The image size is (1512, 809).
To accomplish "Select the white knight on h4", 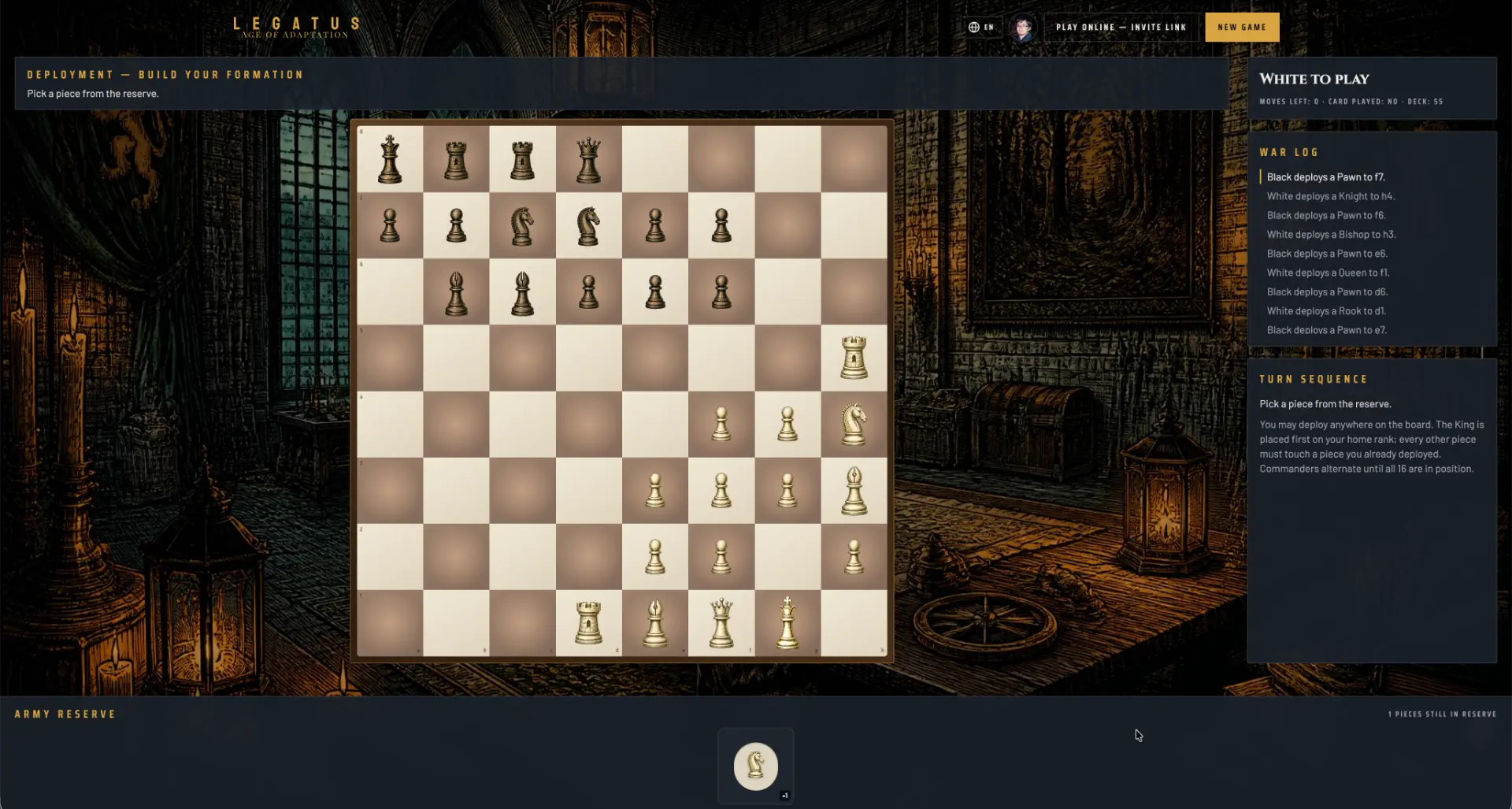I will click(854, 424).
